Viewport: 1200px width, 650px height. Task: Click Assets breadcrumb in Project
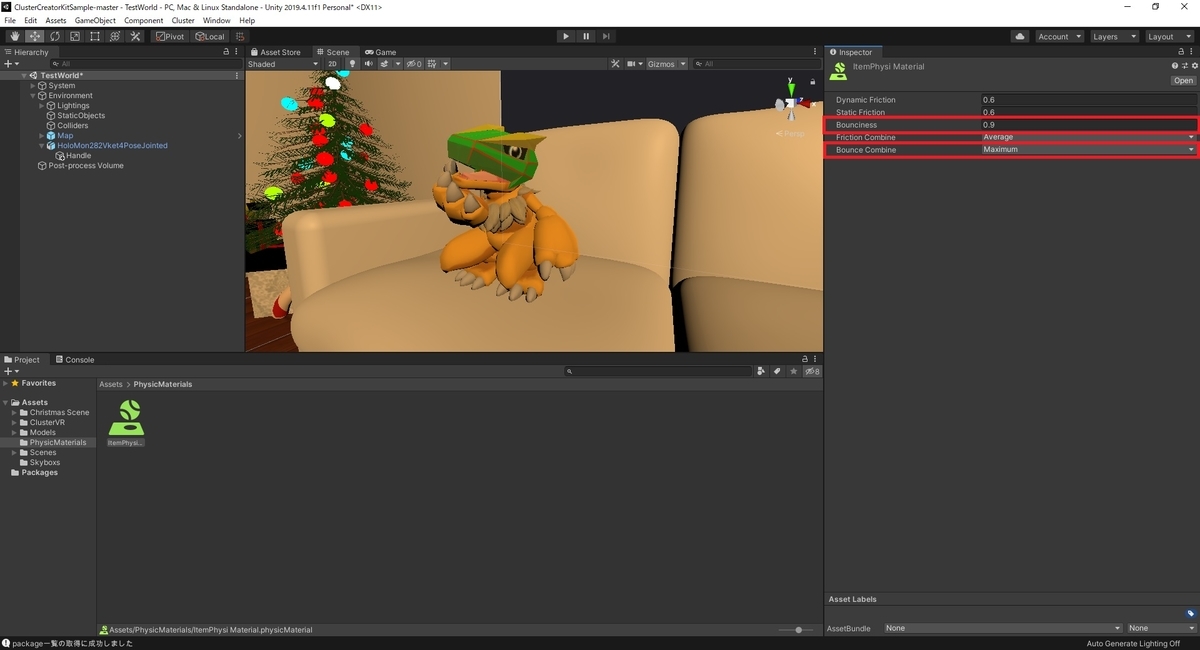111,384
